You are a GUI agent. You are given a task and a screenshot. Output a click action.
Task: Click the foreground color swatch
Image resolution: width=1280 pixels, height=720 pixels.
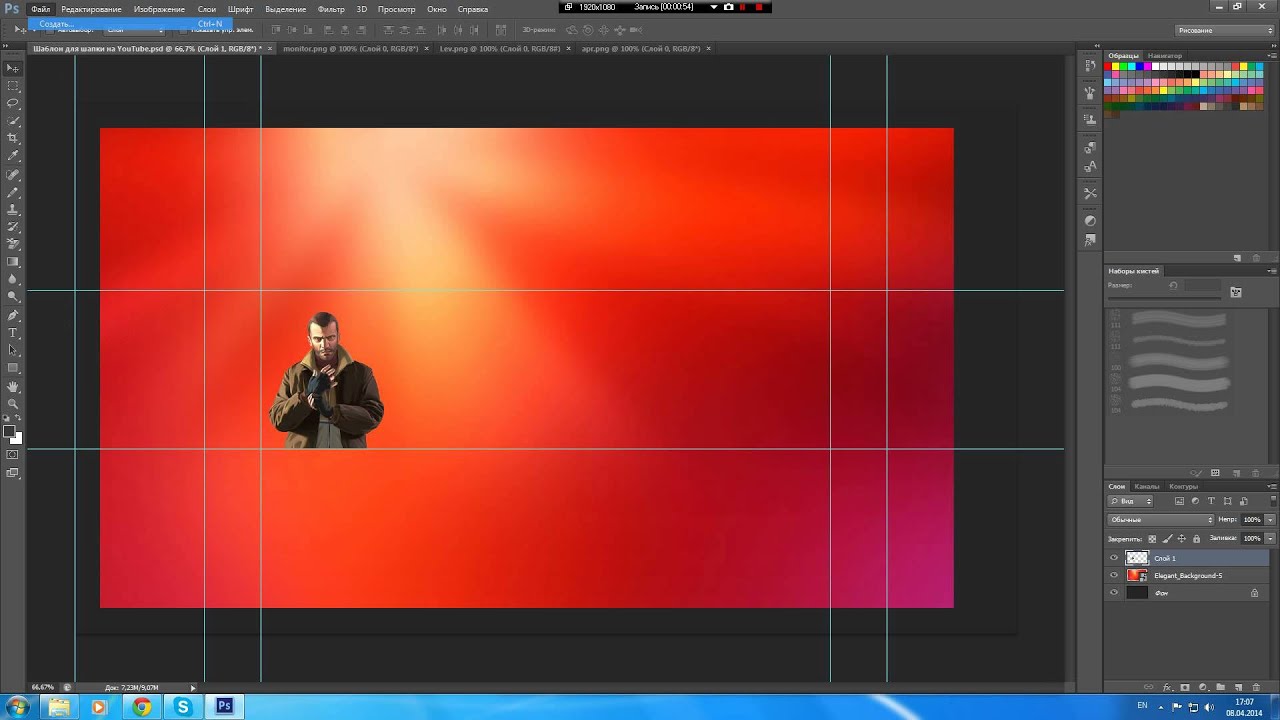(x=9, y=432)
